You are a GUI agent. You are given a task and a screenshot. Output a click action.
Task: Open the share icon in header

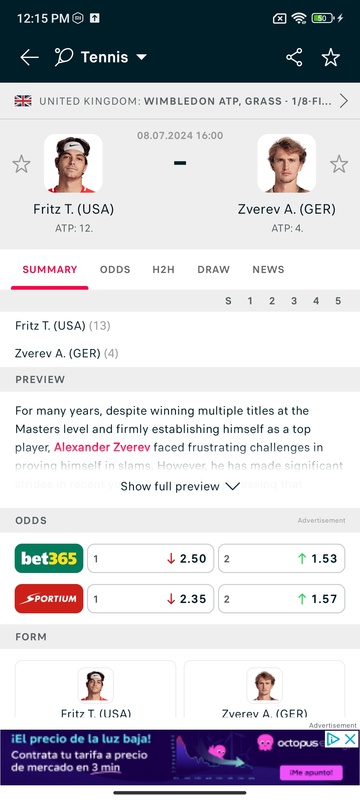click(x=294, y=57)
